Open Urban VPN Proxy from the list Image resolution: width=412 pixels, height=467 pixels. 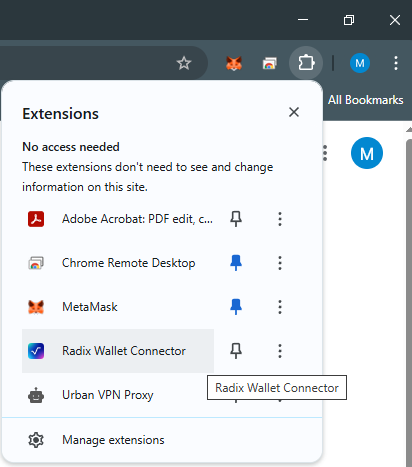(118, 395)
